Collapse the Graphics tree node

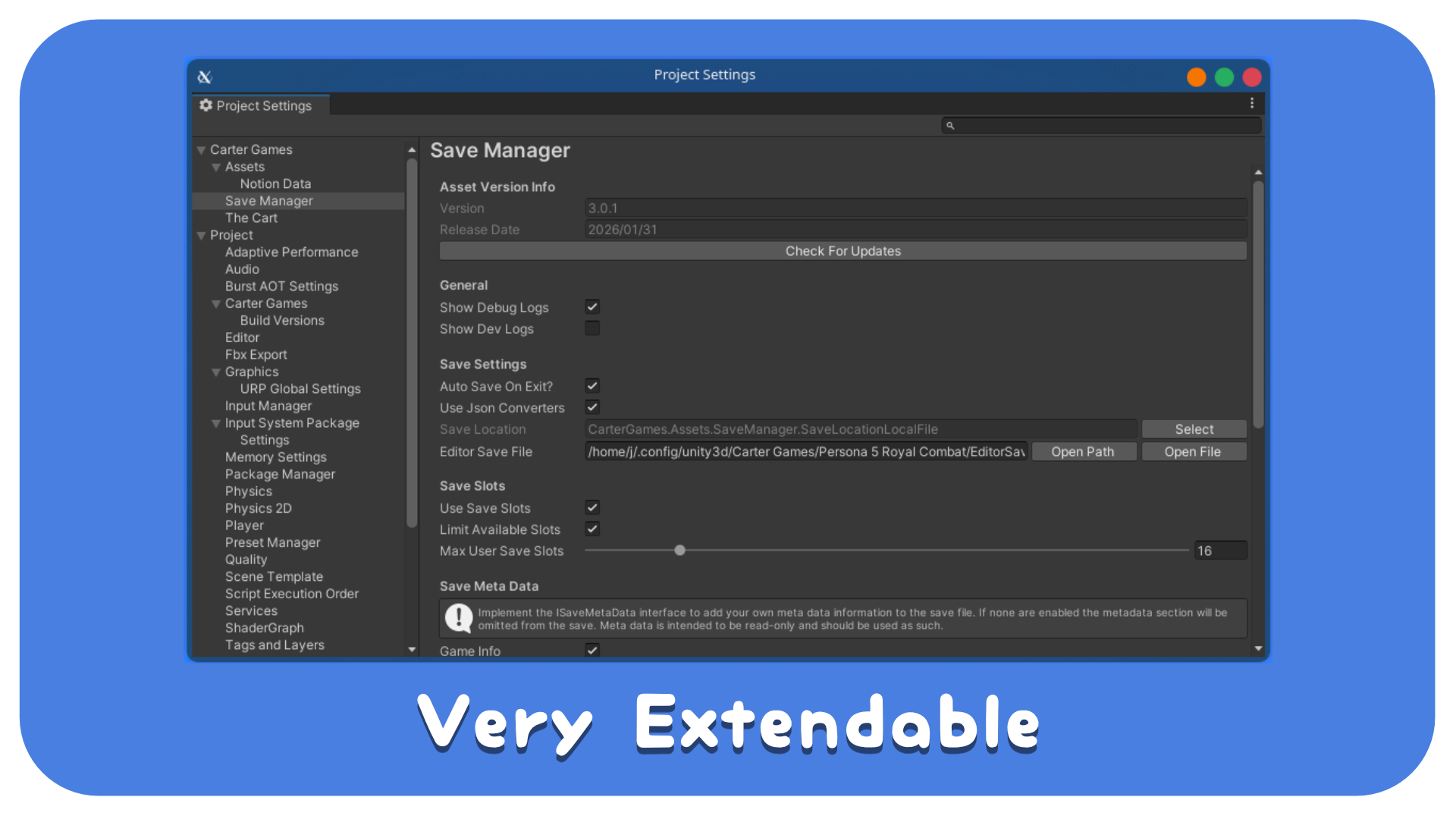click(216, 372)
